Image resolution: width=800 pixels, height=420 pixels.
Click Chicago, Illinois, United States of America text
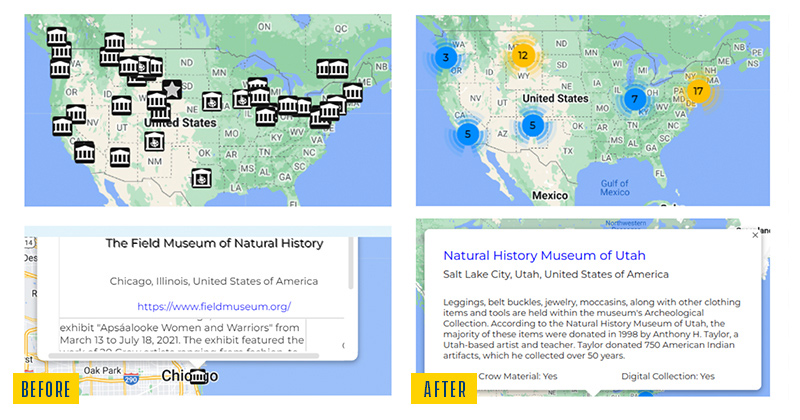tap(214, 281)
